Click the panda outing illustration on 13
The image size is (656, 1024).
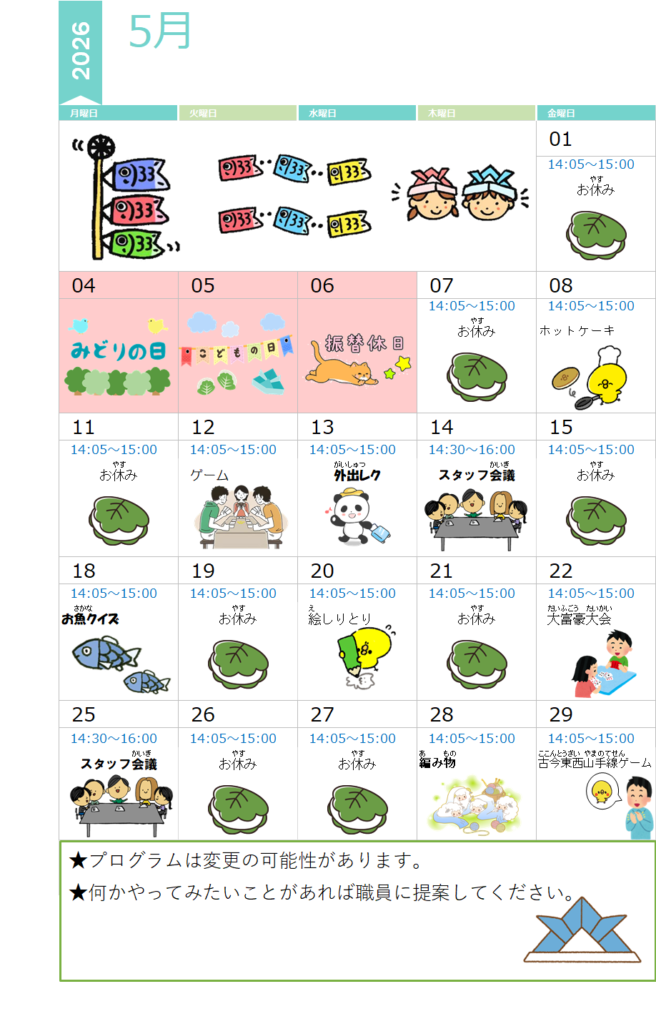(357, 515)
